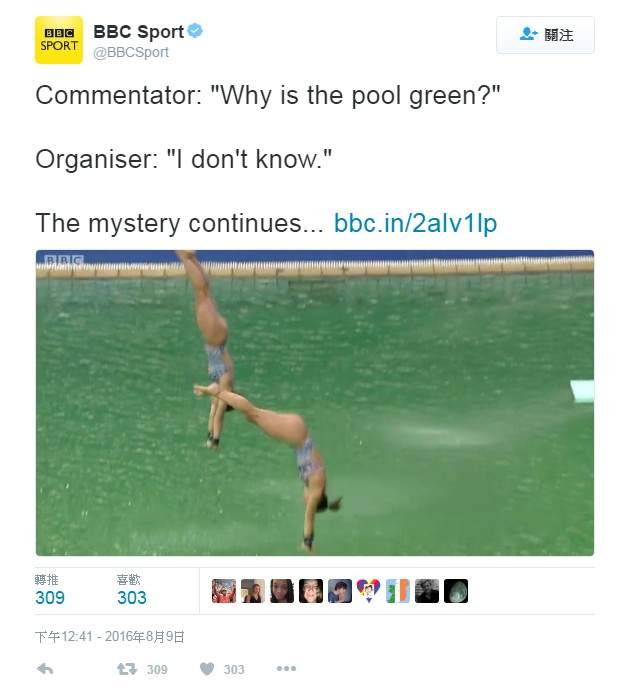Click the blue verified badge
The height and width of the screenshot is (692, 628).
click(195, 31)
